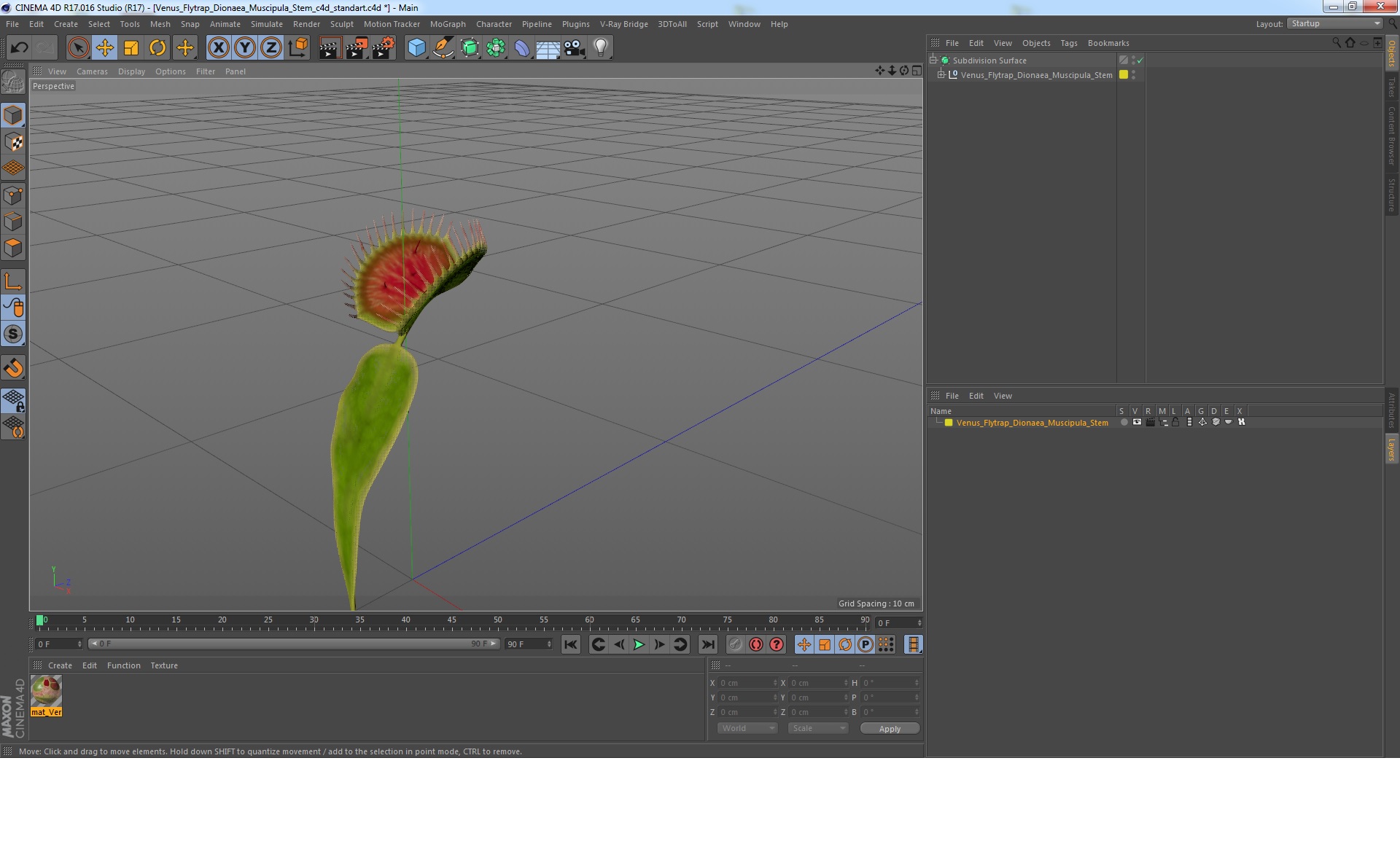Open the MoGraph menu
This screenshot has height=844, width=1400.
448,24
